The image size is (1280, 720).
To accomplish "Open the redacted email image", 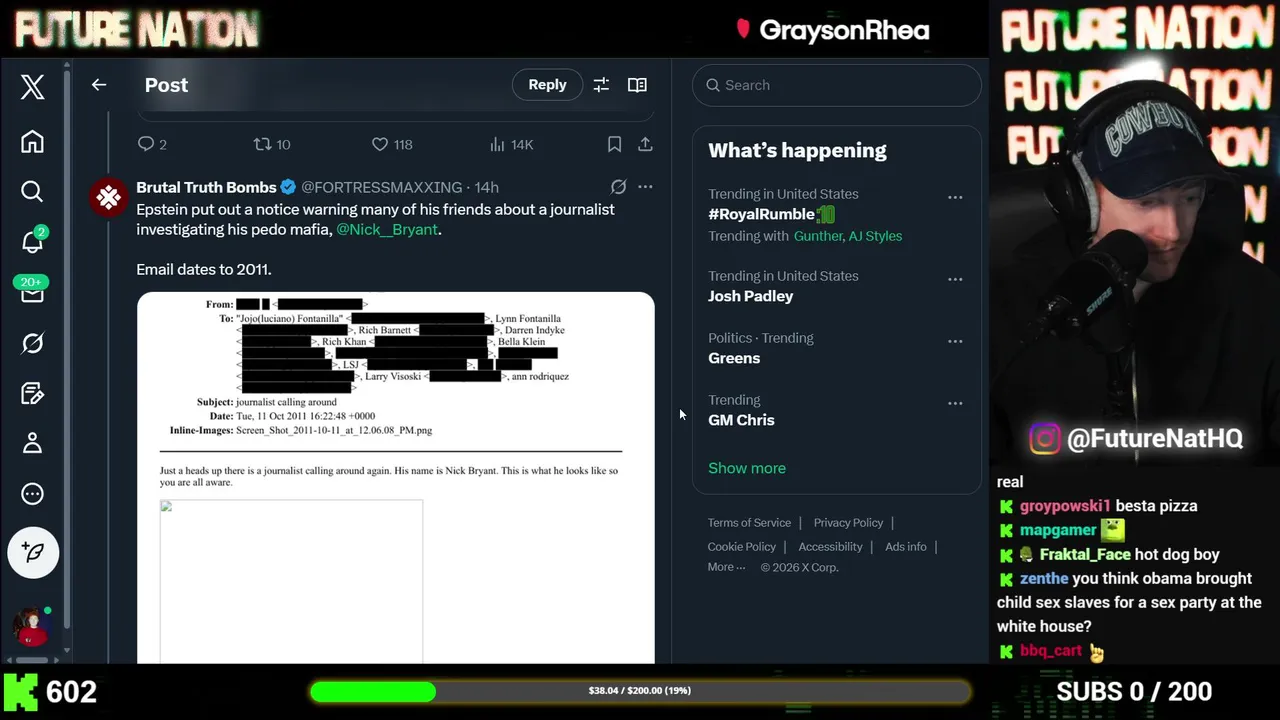I will click(x=396, y=477).
